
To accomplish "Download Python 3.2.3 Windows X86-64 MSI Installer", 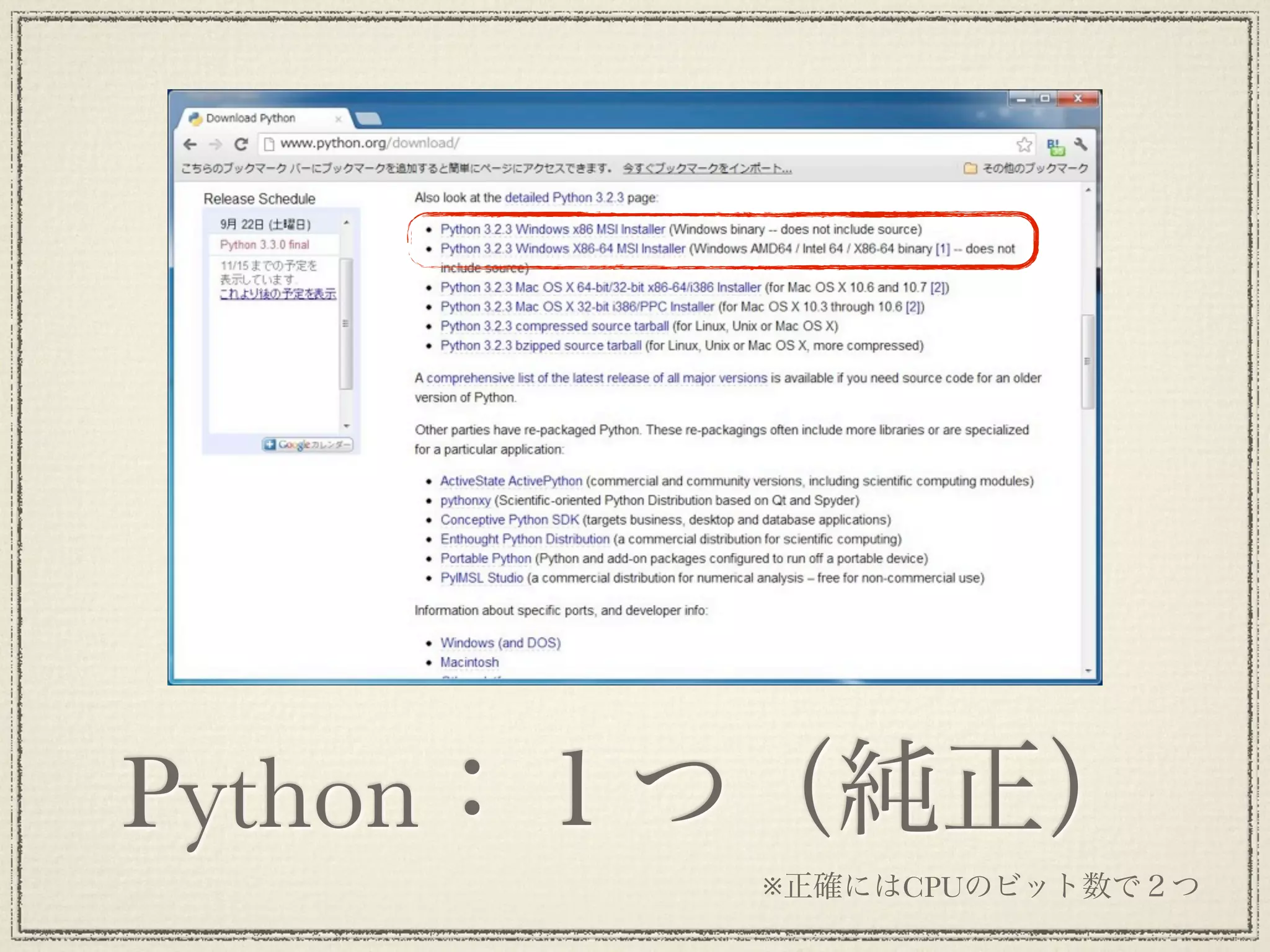I will click(562, 249).
